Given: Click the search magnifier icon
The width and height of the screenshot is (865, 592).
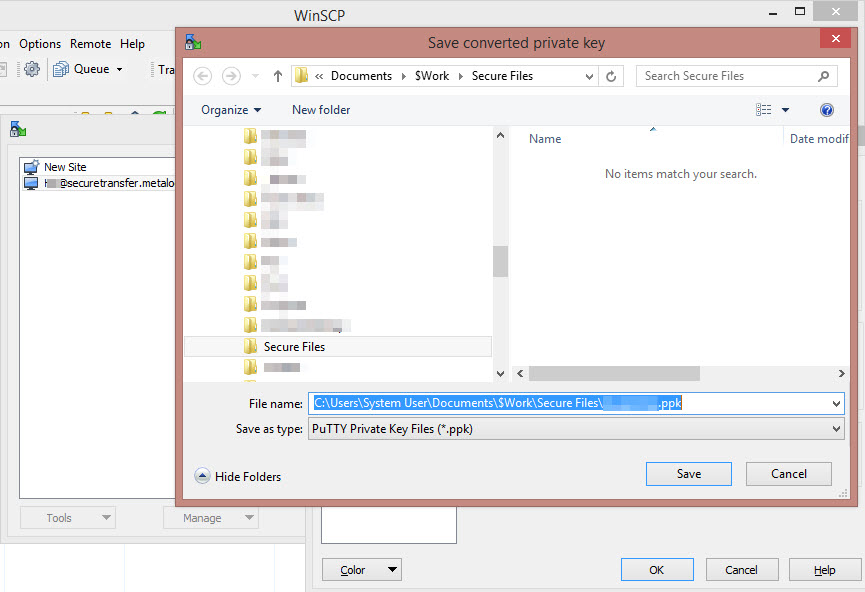Looking at the screenshot, I should pos(823,76).
